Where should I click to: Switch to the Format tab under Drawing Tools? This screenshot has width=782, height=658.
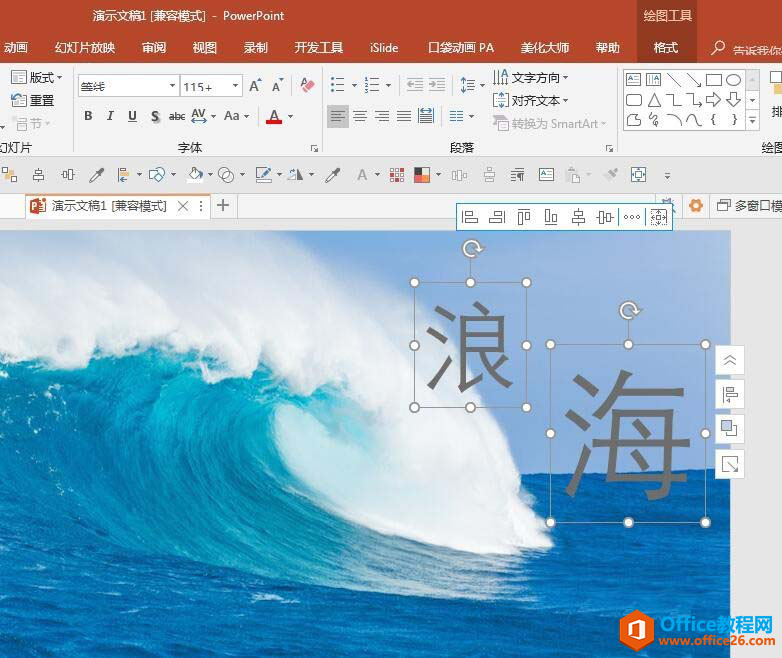666,48
